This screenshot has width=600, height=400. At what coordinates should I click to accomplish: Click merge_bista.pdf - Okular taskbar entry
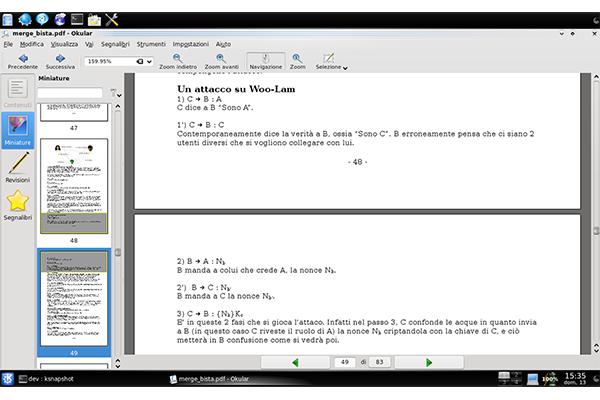tap(209, 379)
